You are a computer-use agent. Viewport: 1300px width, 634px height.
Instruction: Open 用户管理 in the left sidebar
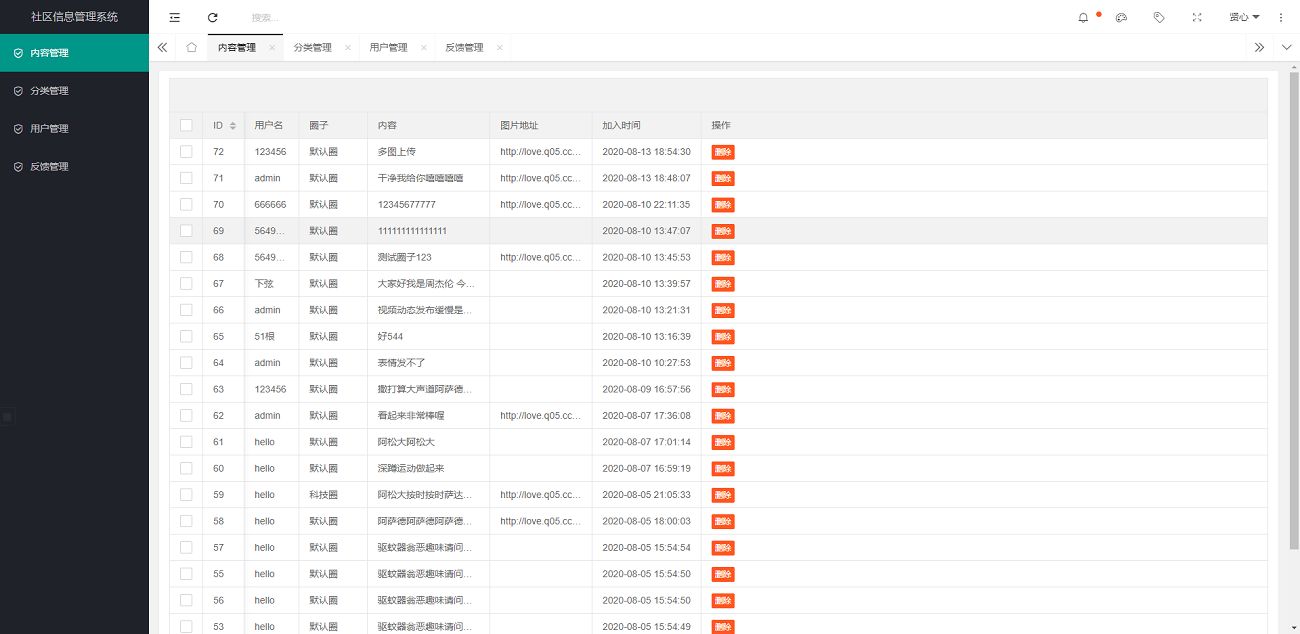(x=74, y=129)
